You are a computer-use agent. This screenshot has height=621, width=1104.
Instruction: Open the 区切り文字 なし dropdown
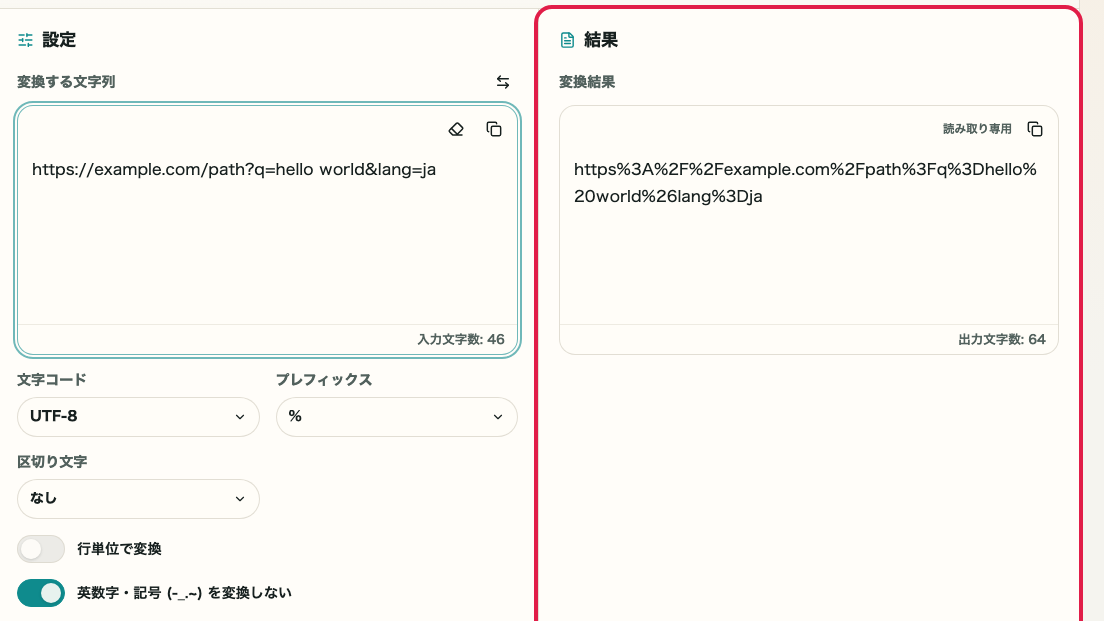coord(138,499)
